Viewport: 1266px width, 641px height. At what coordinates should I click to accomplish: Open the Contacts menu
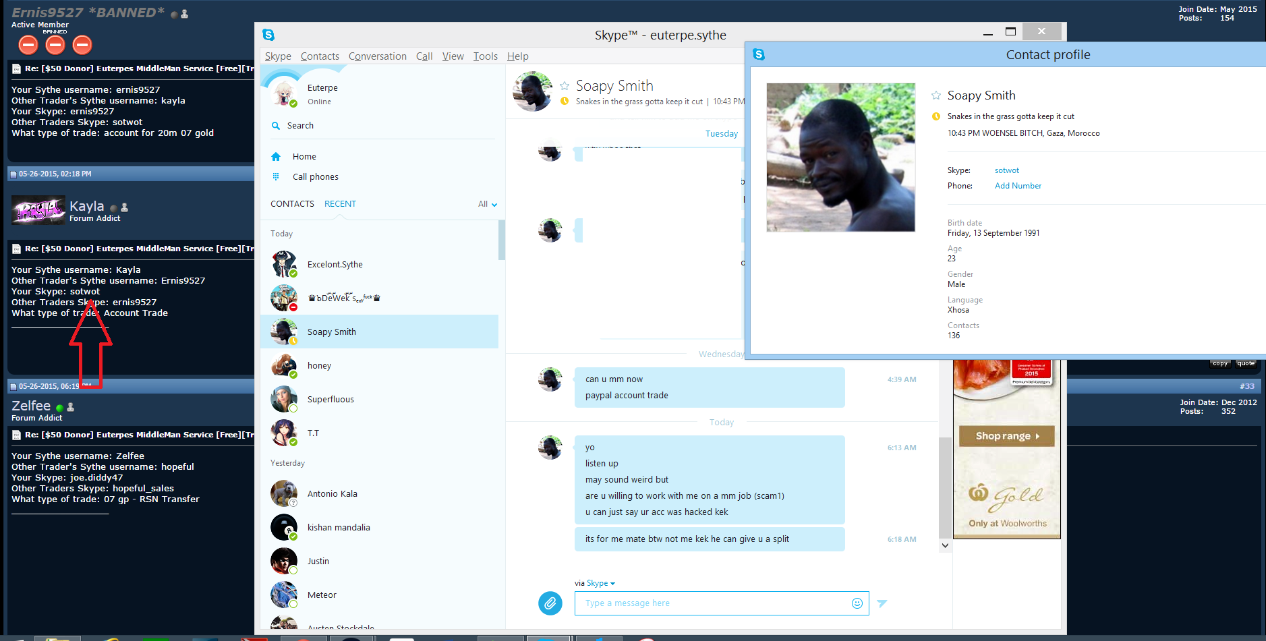[320, 56]
